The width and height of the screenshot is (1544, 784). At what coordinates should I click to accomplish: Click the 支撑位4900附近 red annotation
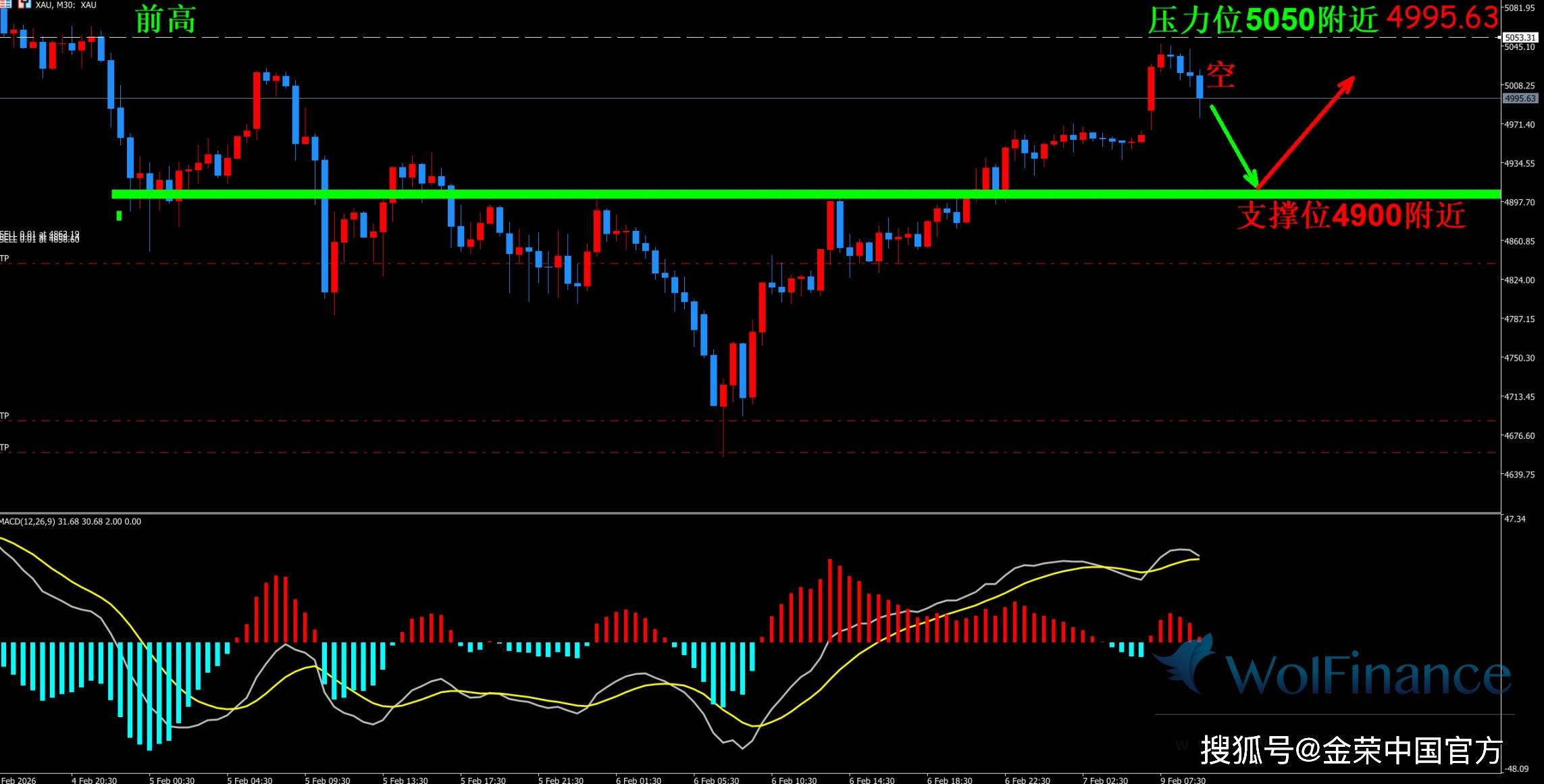[x=1351, y=215]
